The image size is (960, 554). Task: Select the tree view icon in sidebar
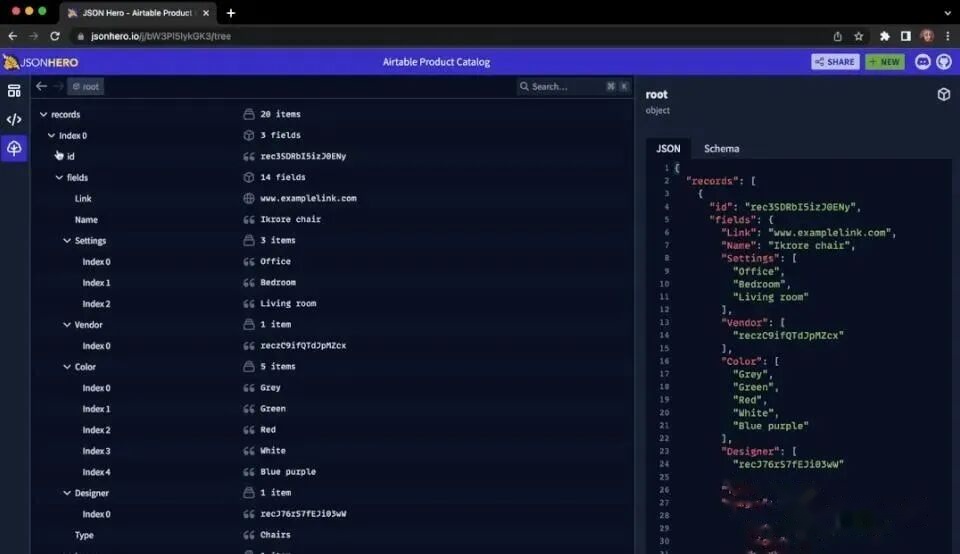(x=13, y=148)
